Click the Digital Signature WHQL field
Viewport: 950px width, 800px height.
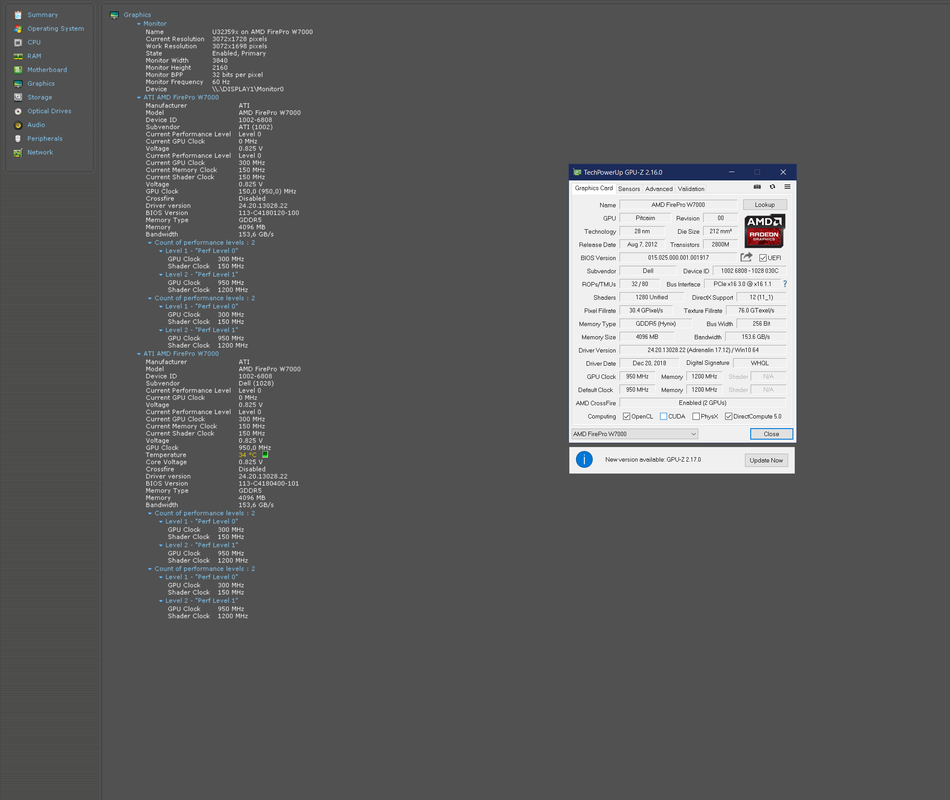click(x=760, y=363)
